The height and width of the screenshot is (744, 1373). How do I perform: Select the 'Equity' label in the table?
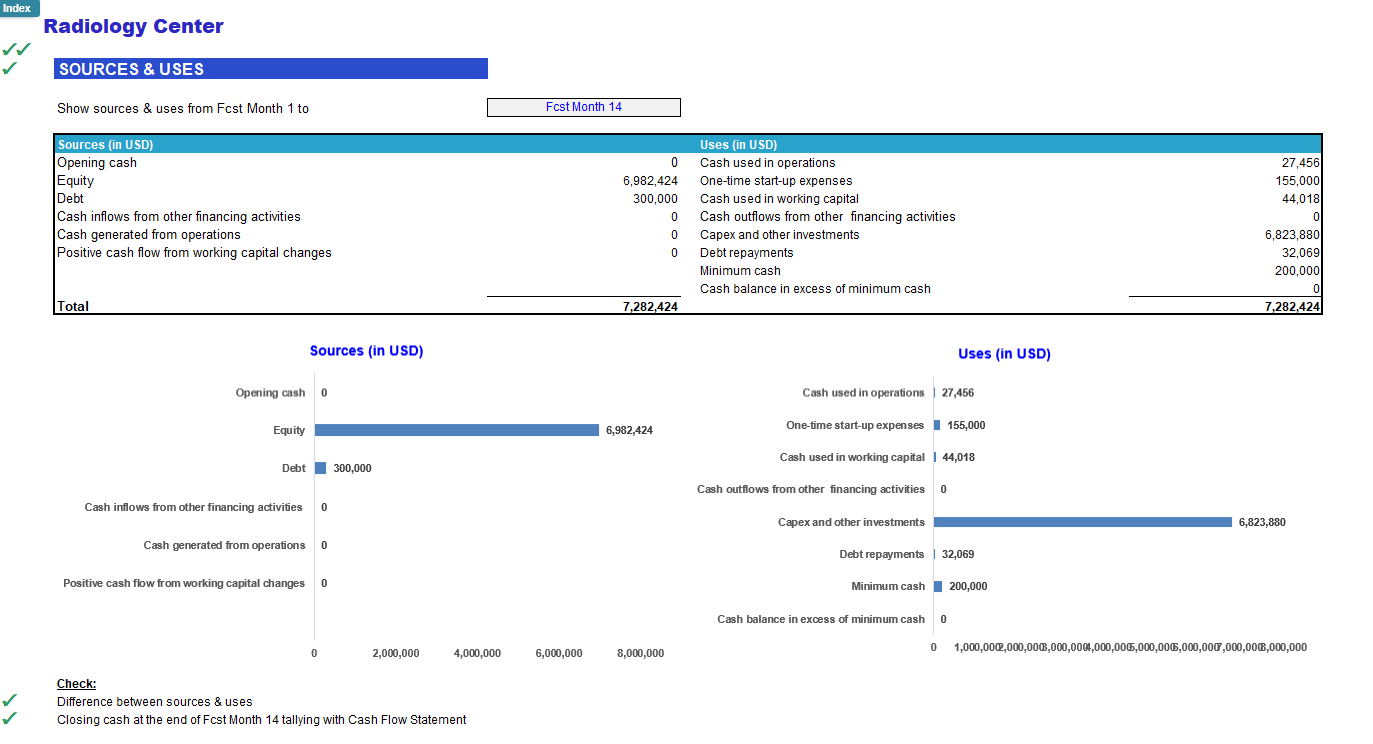[x=75, y=181]
